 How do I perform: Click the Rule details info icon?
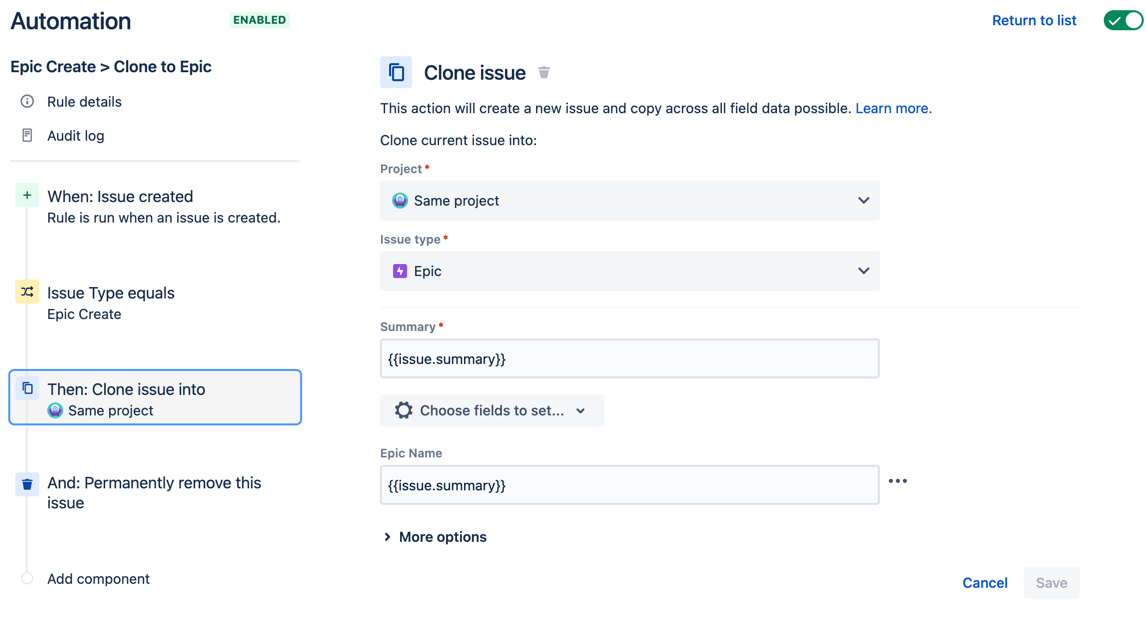[27, 101]
